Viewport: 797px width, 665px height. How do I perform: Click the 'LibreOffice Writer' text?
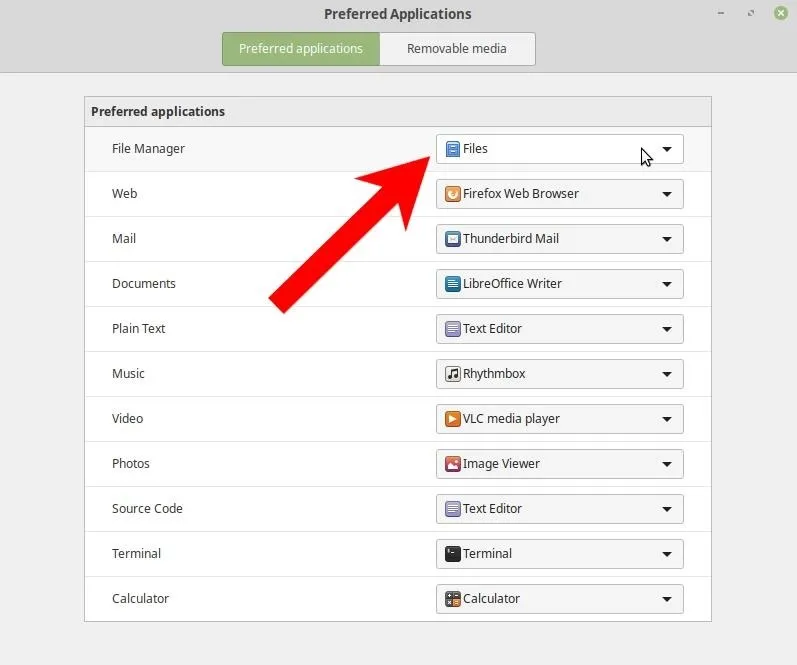pos(512,284)
